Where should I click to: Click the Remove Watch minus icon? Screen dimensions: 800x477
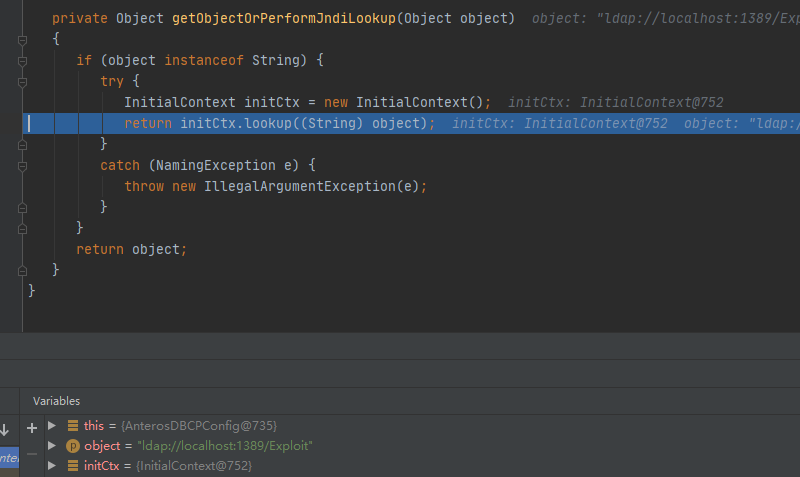[x=32, y=453]
